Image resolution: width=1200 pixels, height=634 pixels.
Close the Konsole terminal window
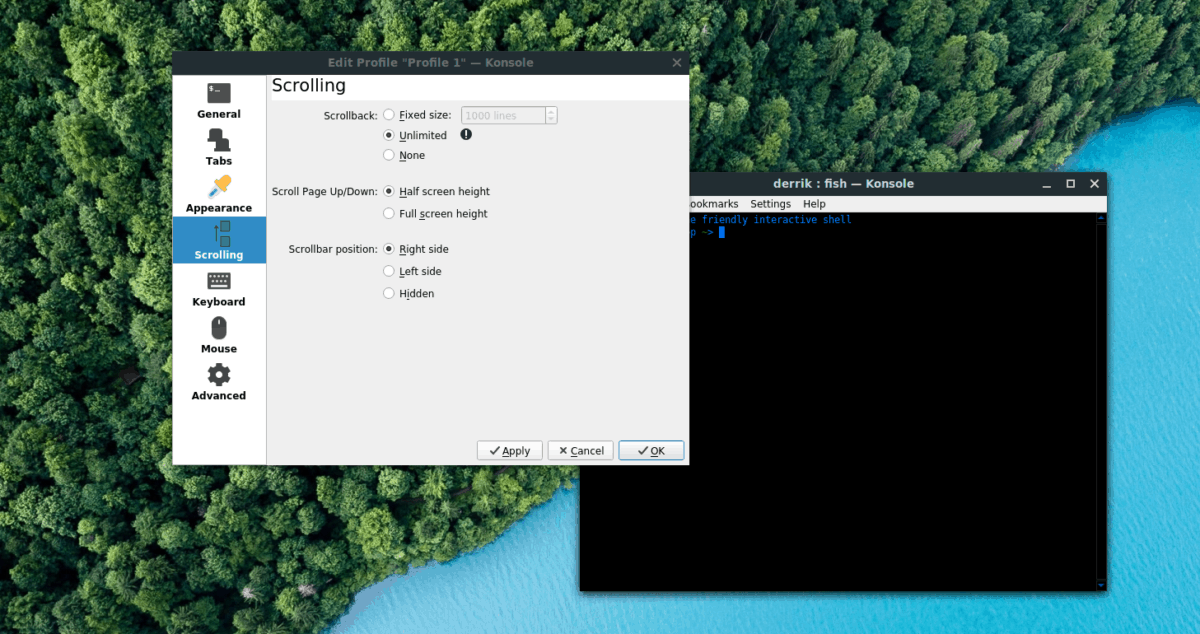[1094, 184]
